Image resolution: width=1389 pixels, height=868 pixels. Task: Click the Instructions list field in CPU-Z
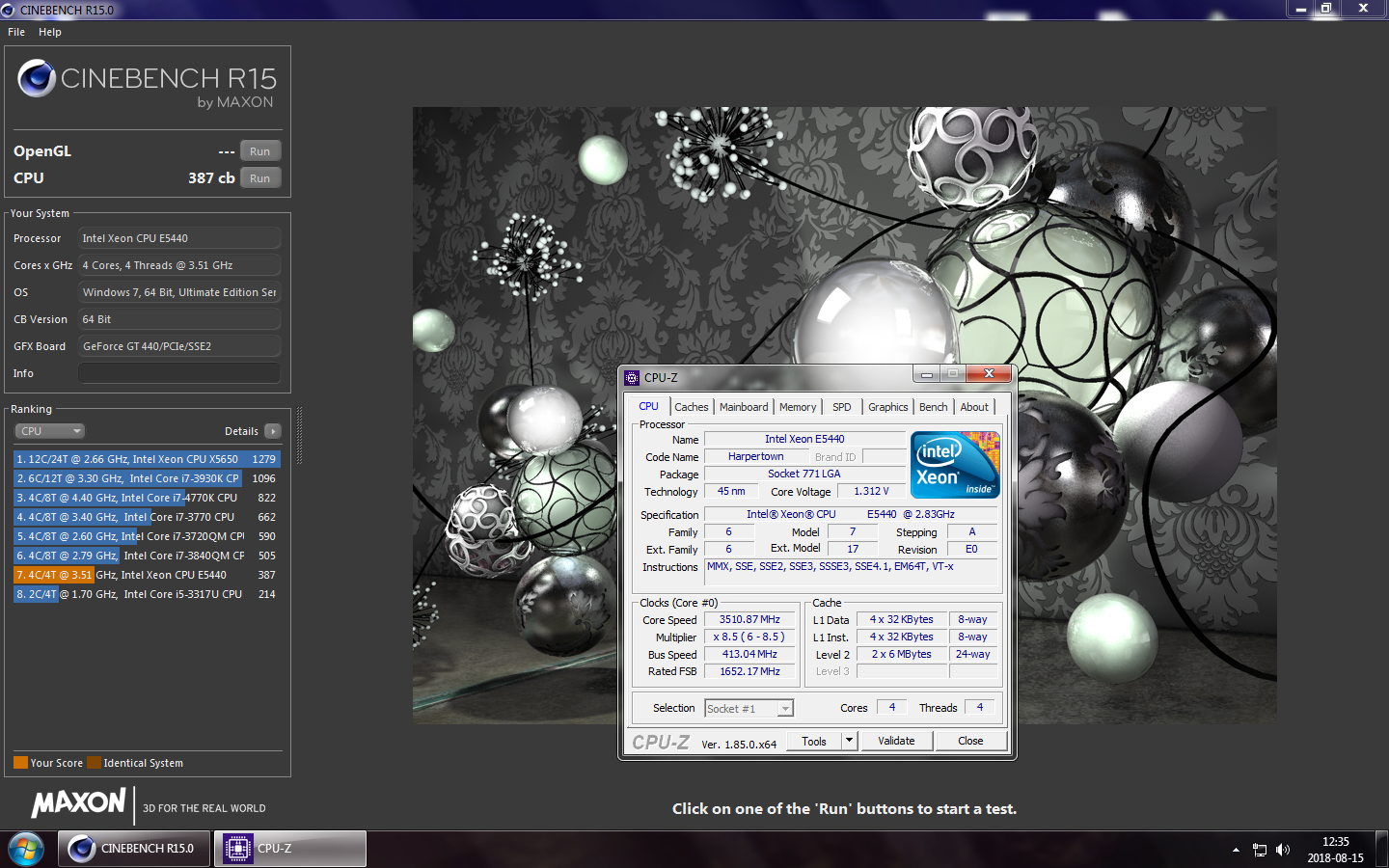point(851,573)
